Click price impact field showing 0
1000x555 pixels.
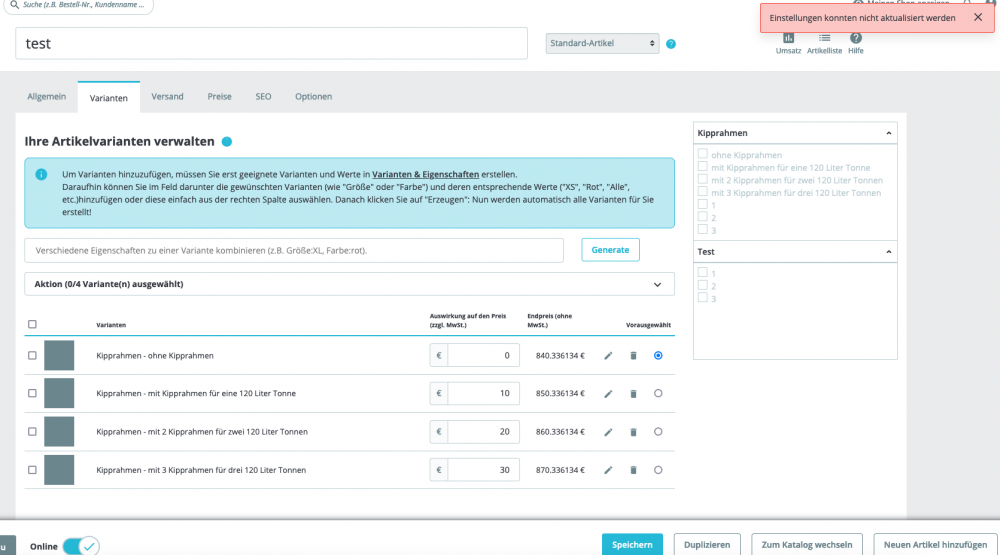(x=483, y=355)
